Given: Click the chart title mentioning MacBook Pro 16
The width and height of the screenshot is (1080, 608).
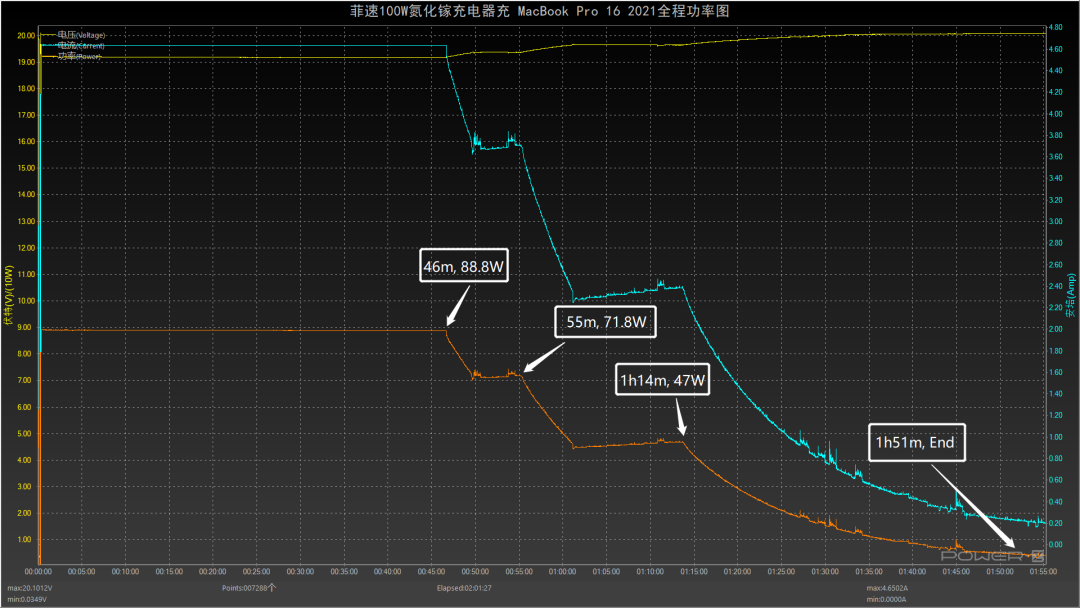Looking at the screenshot, I should click(x=539, y=11).
